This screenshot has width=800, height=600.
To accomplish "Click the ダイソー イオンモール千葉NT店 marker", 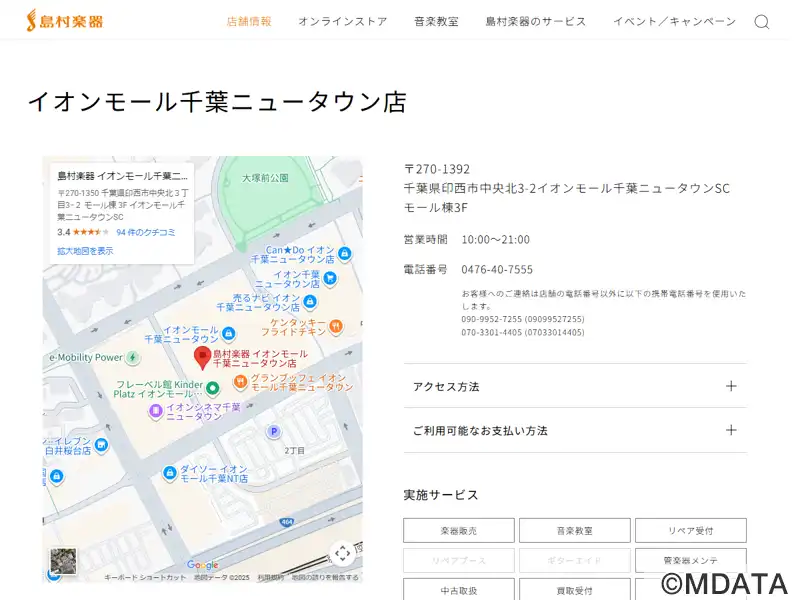I will [x=169, y=473].
